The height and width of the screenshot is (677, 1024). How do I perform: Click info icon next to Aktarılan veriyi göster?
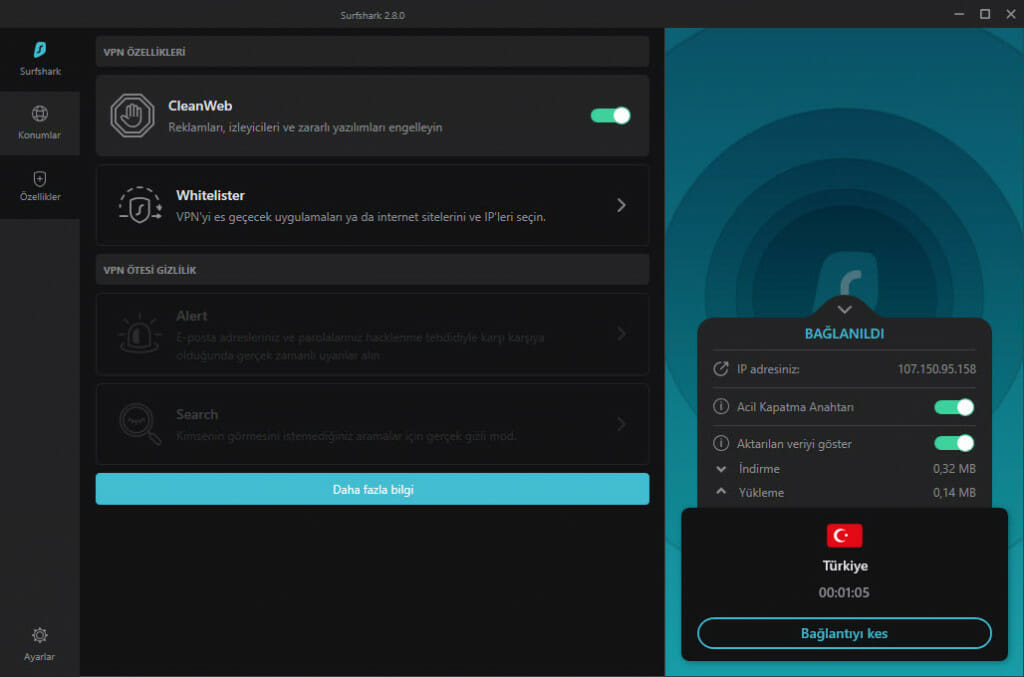point(720,443)
